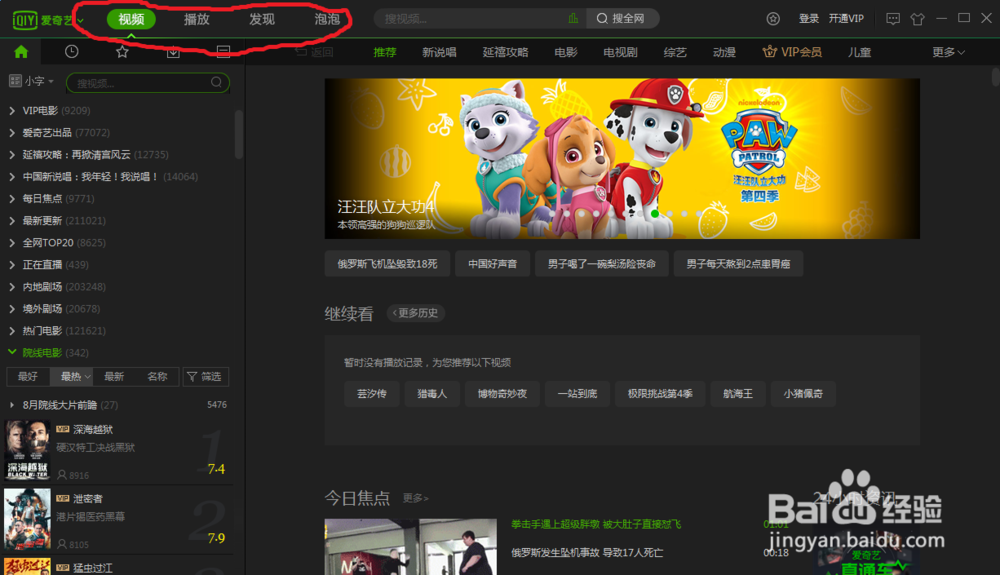Open 深海越狱 movie poster thumbnail

pyautogui.click(x=27, y=449)
